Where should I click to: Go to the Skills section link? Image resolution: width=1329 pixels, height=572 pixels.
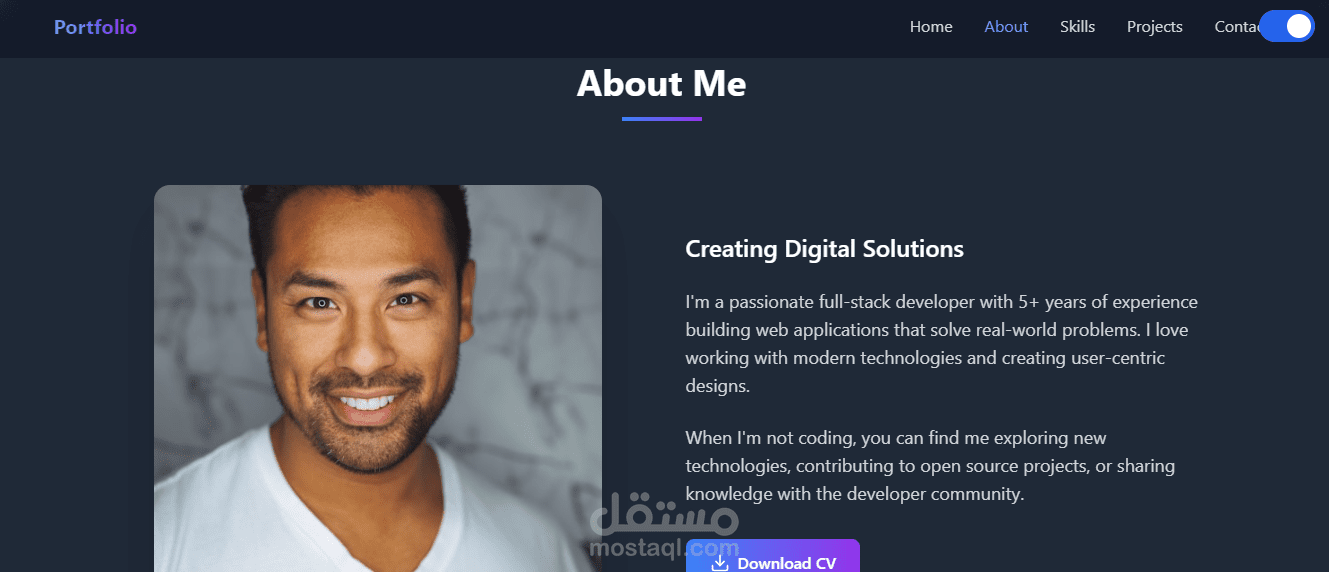pos(1077,27)
